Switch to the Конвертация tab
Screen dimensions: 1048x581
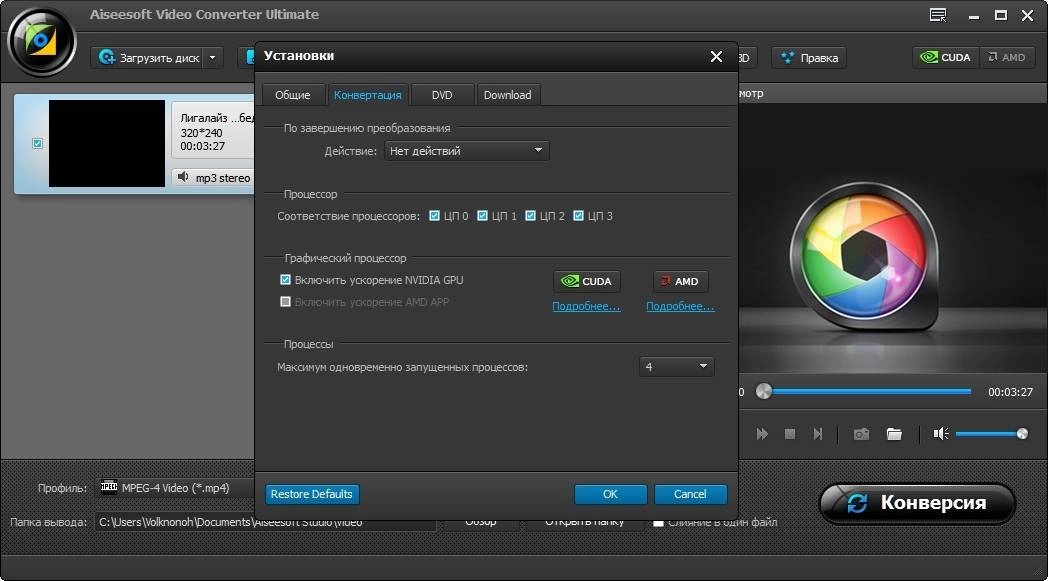[368, 95]
